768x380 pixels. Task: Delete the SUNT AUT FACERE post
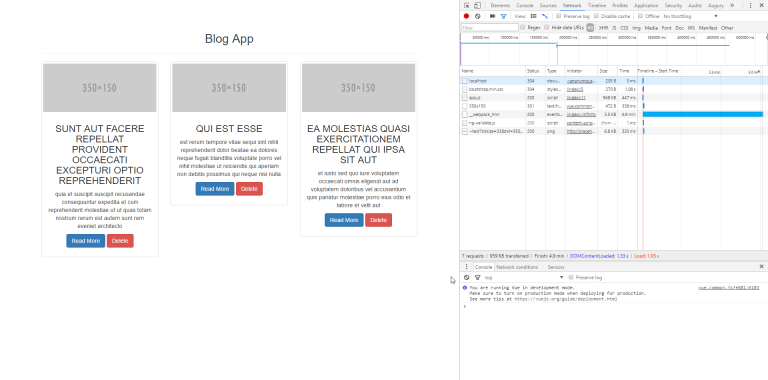[x=120, y=241]
